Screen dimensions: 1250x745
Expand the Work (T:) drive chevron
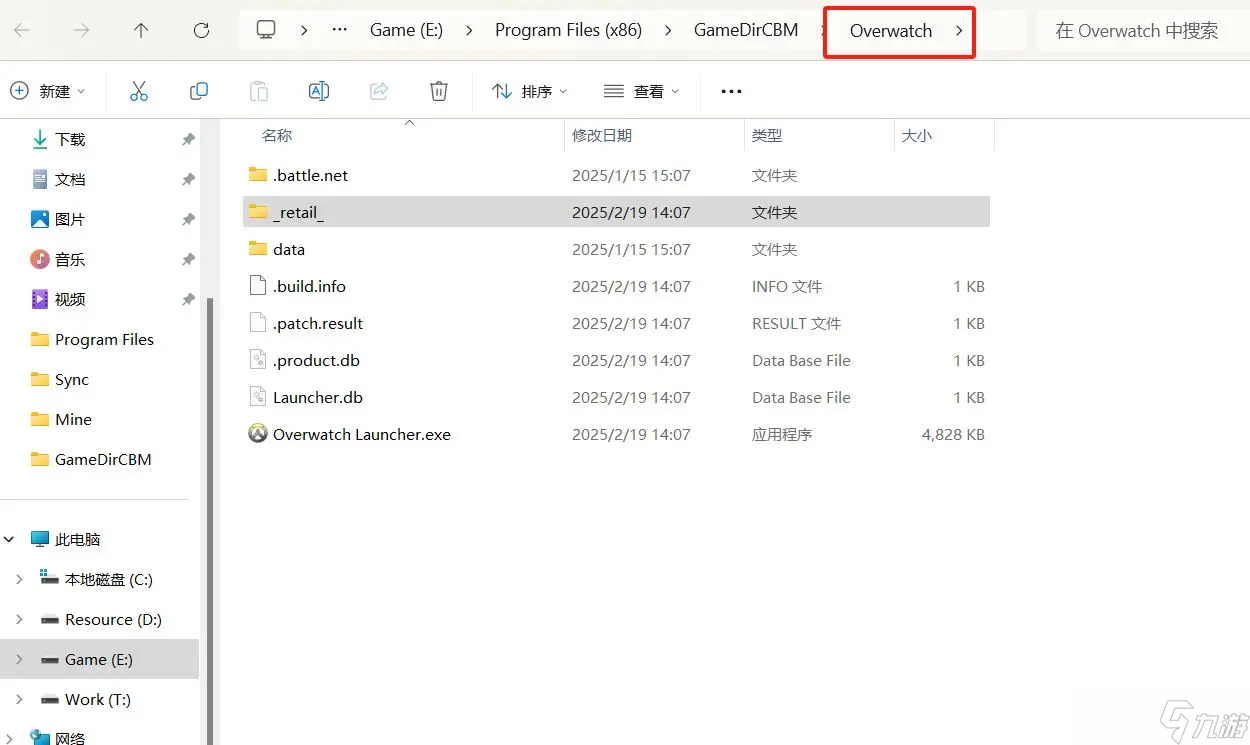[x=19, y=699]
